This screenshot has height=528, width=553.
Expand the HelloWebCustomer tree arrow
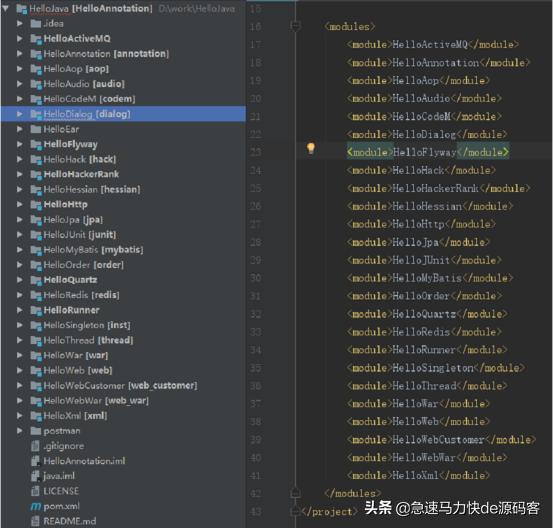click(x=20, y=386)
